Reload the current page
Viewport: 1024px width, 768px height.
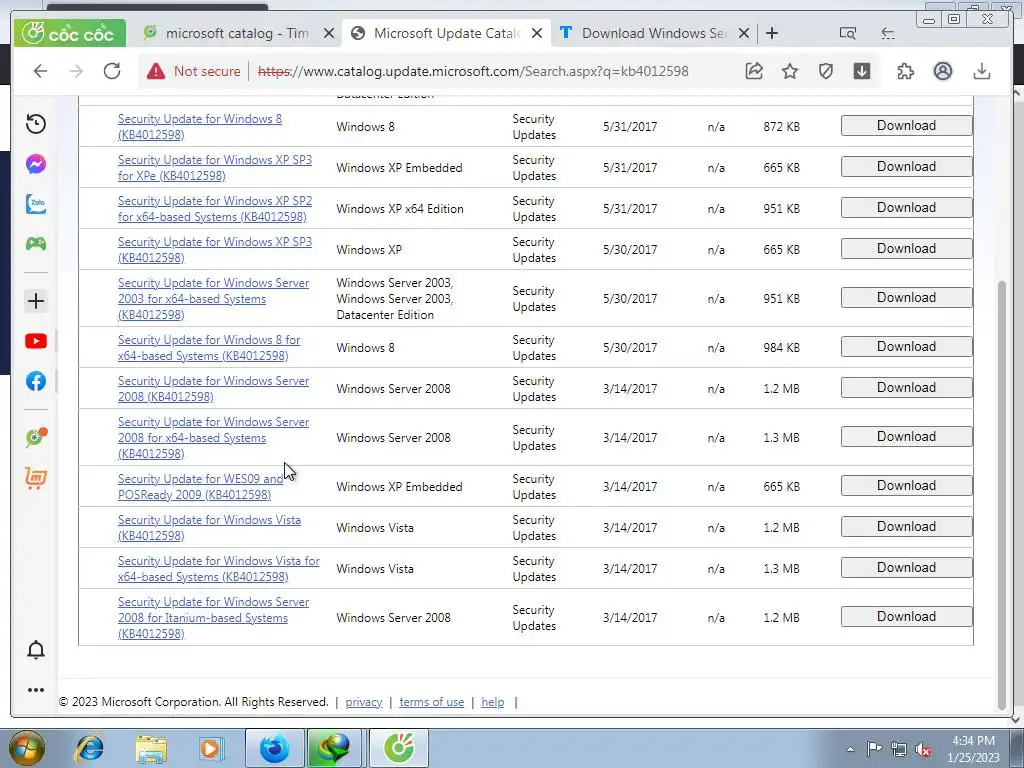112,71
